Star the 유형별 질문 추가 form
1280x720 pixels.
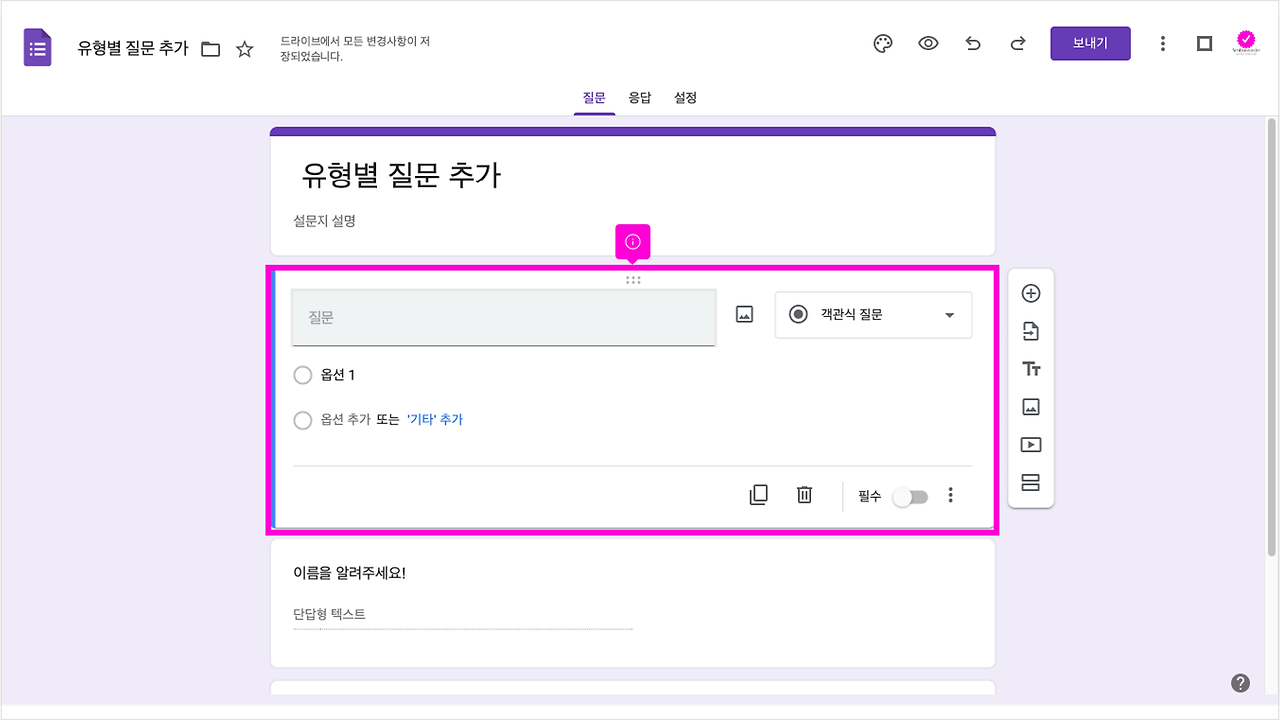click(x=245, y=47)
